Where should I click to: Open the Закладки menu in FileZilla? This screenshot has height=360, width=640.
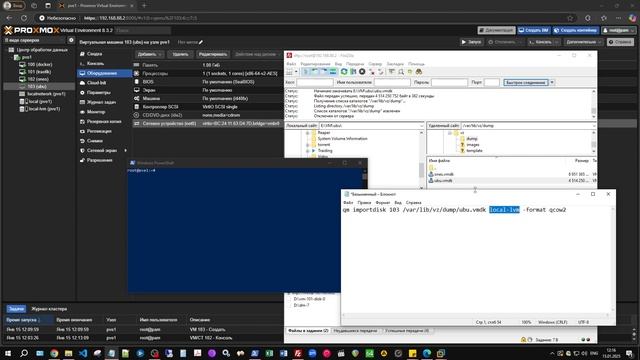pyautogui.click(x=395, y=64)
